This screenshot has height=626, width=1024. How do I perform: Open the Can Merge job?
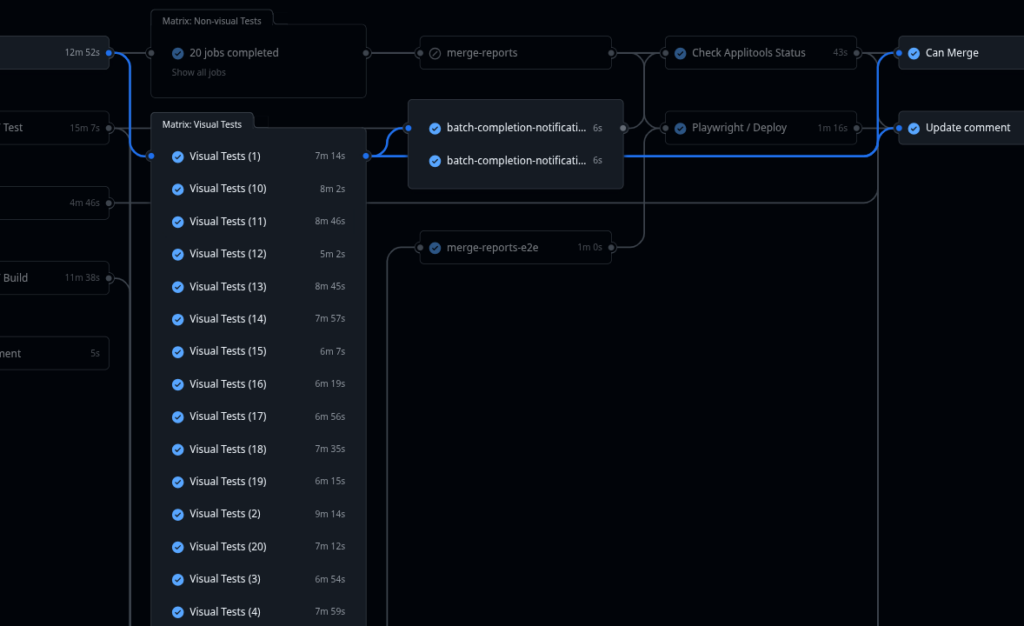point(961,53)
